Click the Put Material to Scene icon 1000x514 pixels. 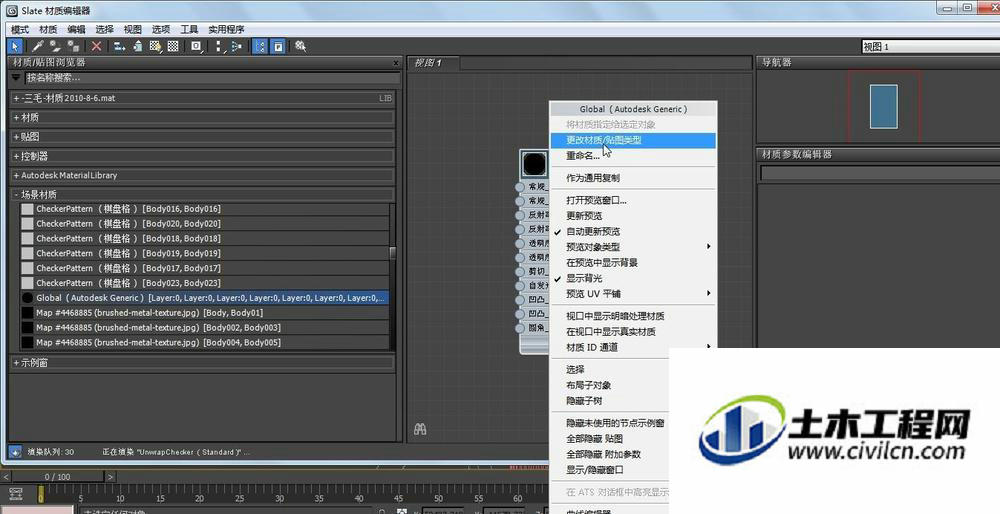click(x=55, y=46)
